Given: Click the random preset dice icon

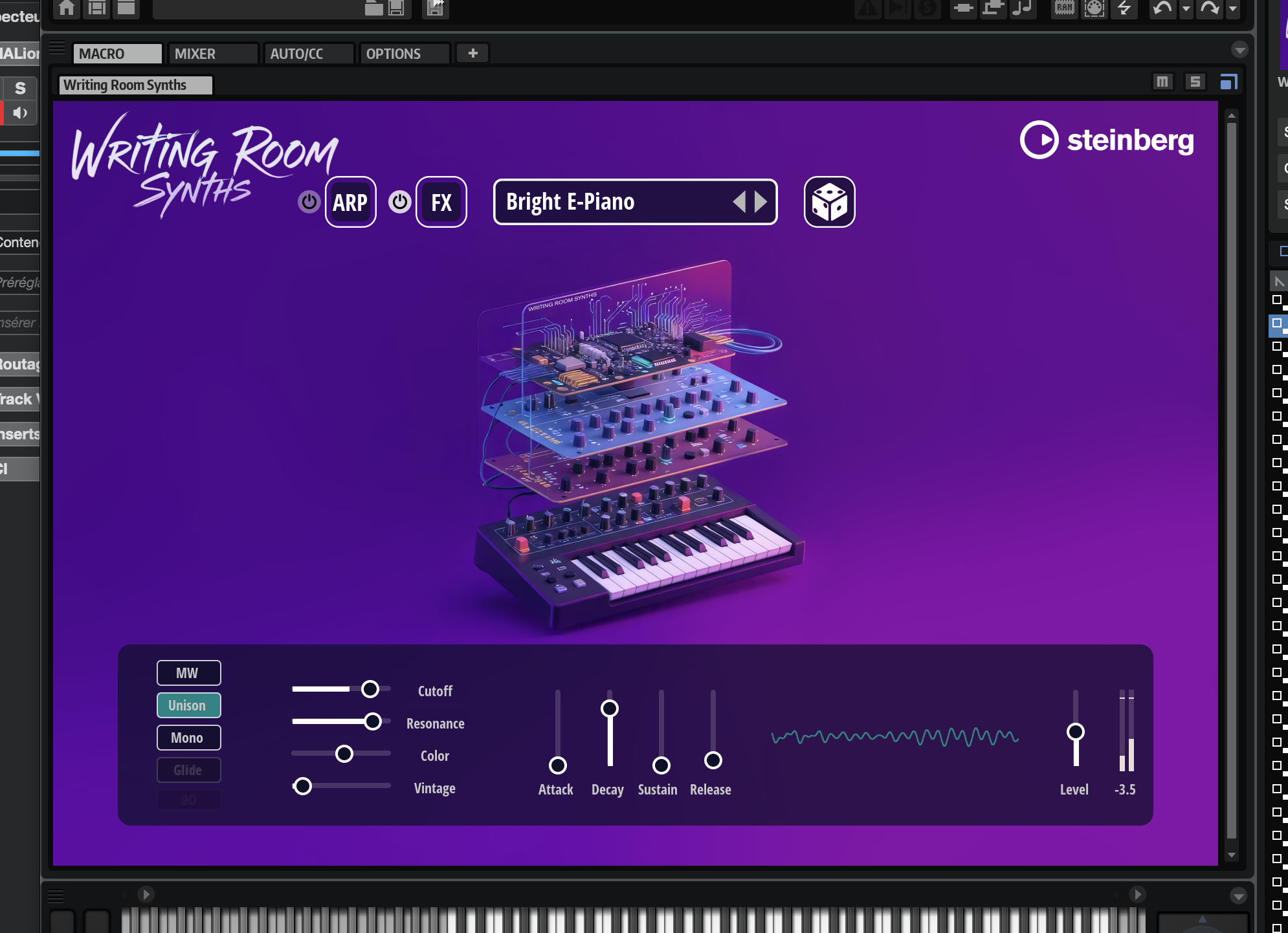Looking at the screenshot, I should pos(829,202).
